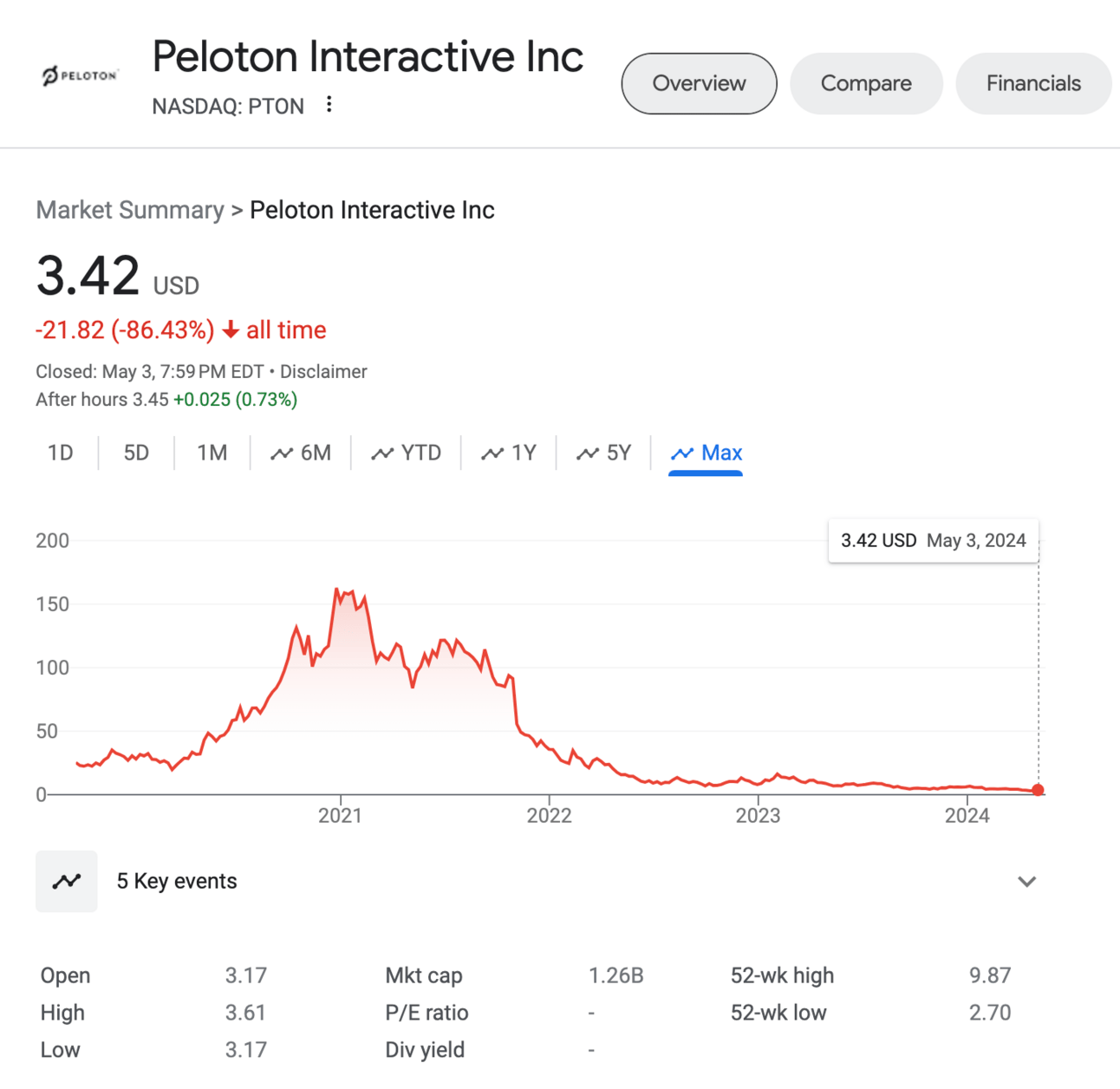1120x1089 pixels.
Task: Open the Financials tab
Action: tap(1033, 83)
